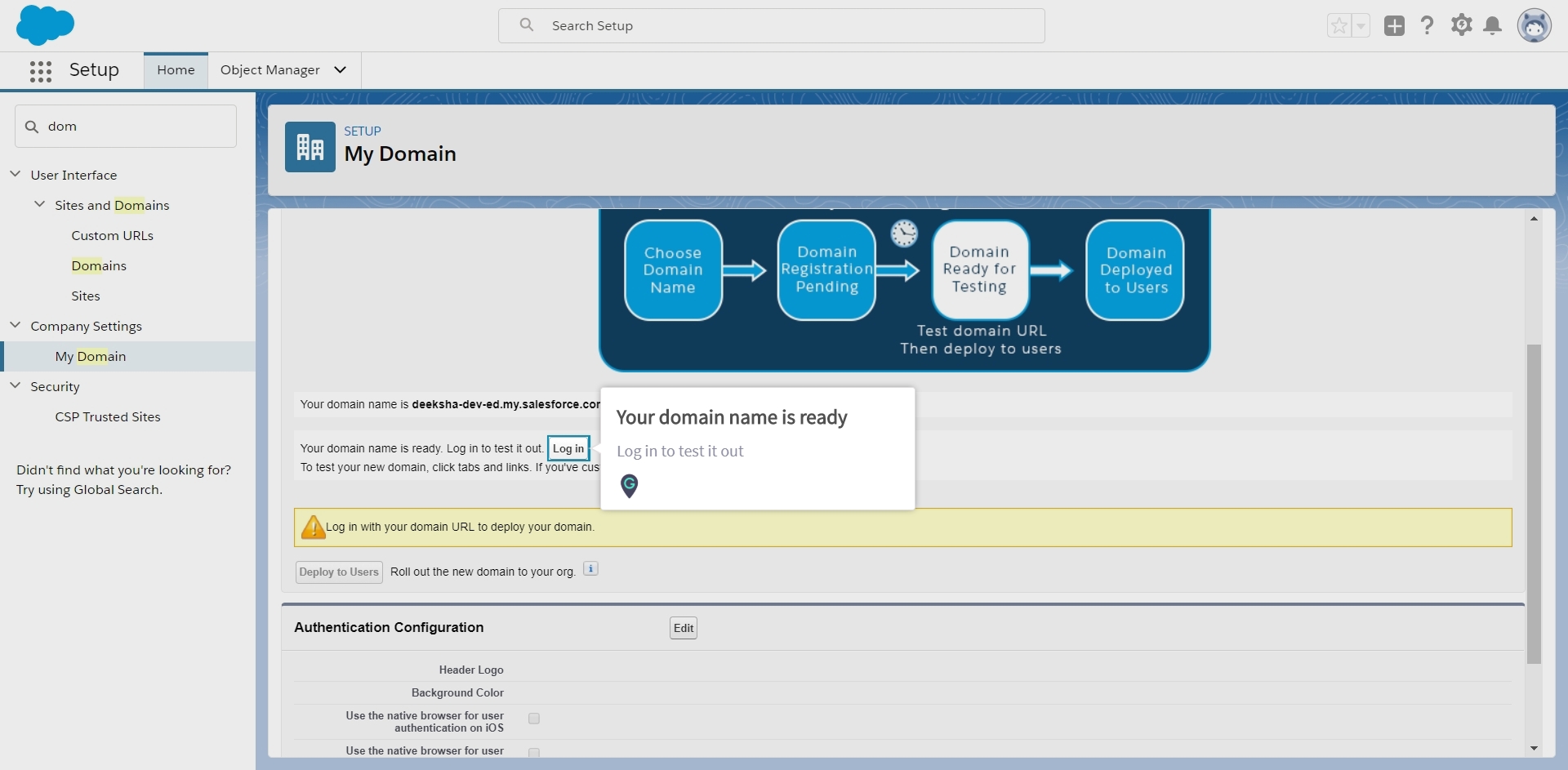1568x770 pixels.
Task: Click the clock icon in domain diagram
Action: point(904,234)
